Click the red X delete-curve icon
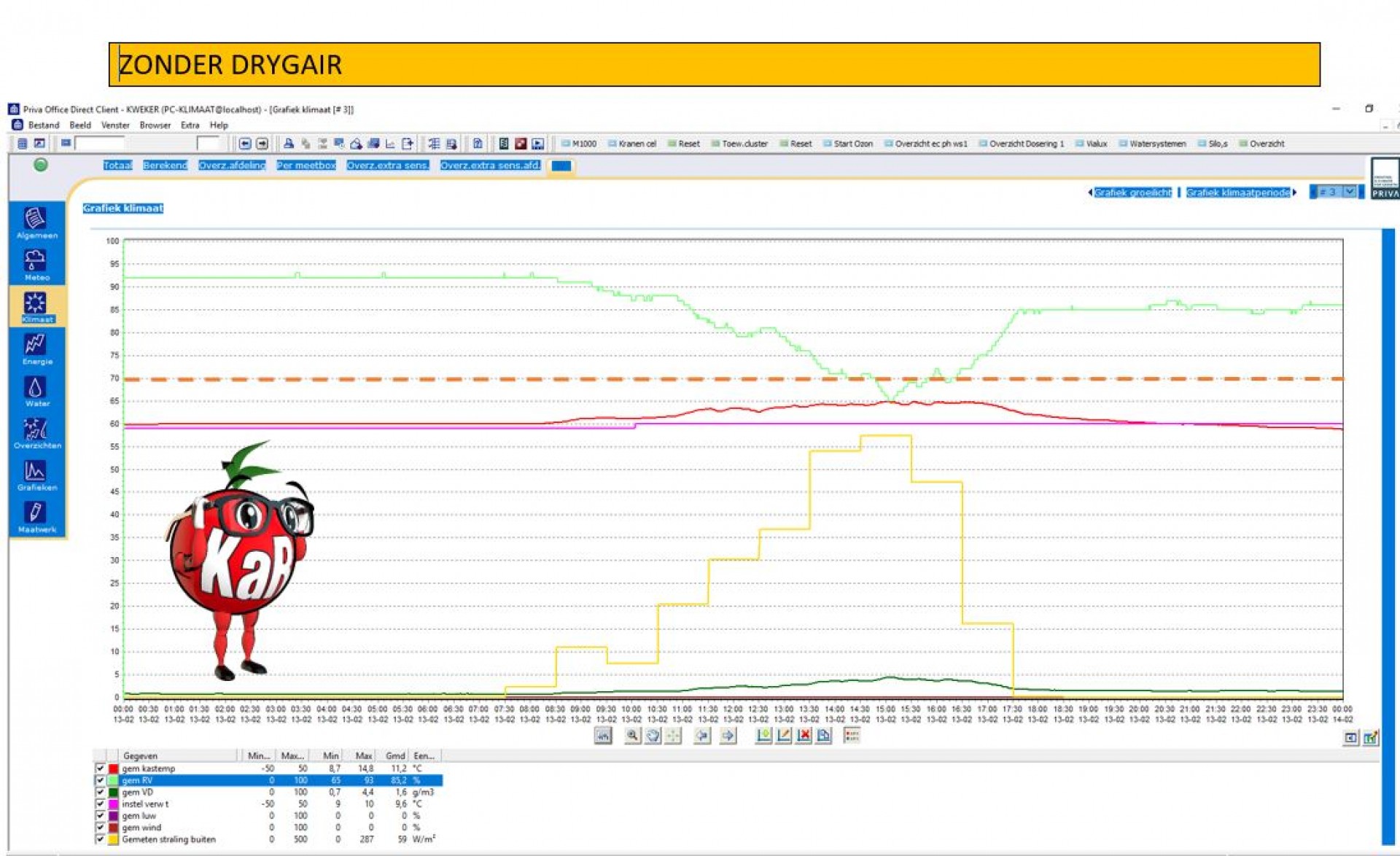Viewport: 1400px width, 856px height. coord(804,736)
